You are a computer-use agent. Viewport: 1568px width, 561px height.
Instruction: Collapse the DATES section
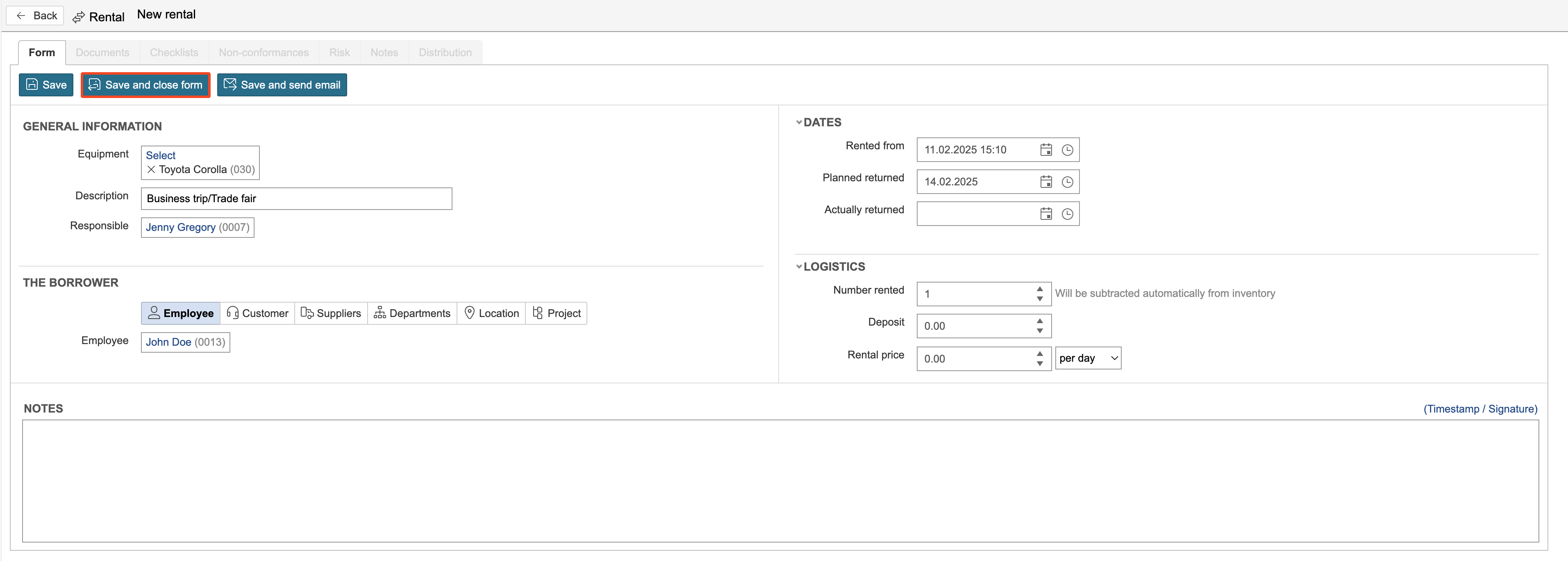(x=799, y=123)
